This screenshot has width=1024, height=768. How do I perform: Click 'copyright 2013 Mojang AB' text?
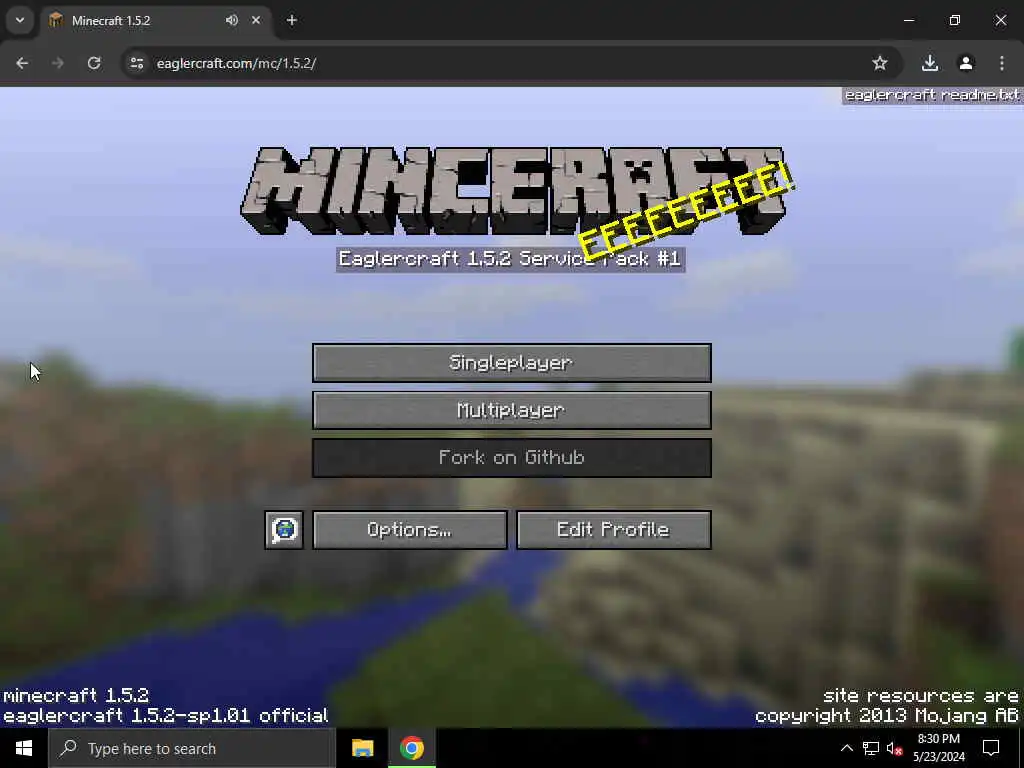pyautogui.click(x=887, y=716)
